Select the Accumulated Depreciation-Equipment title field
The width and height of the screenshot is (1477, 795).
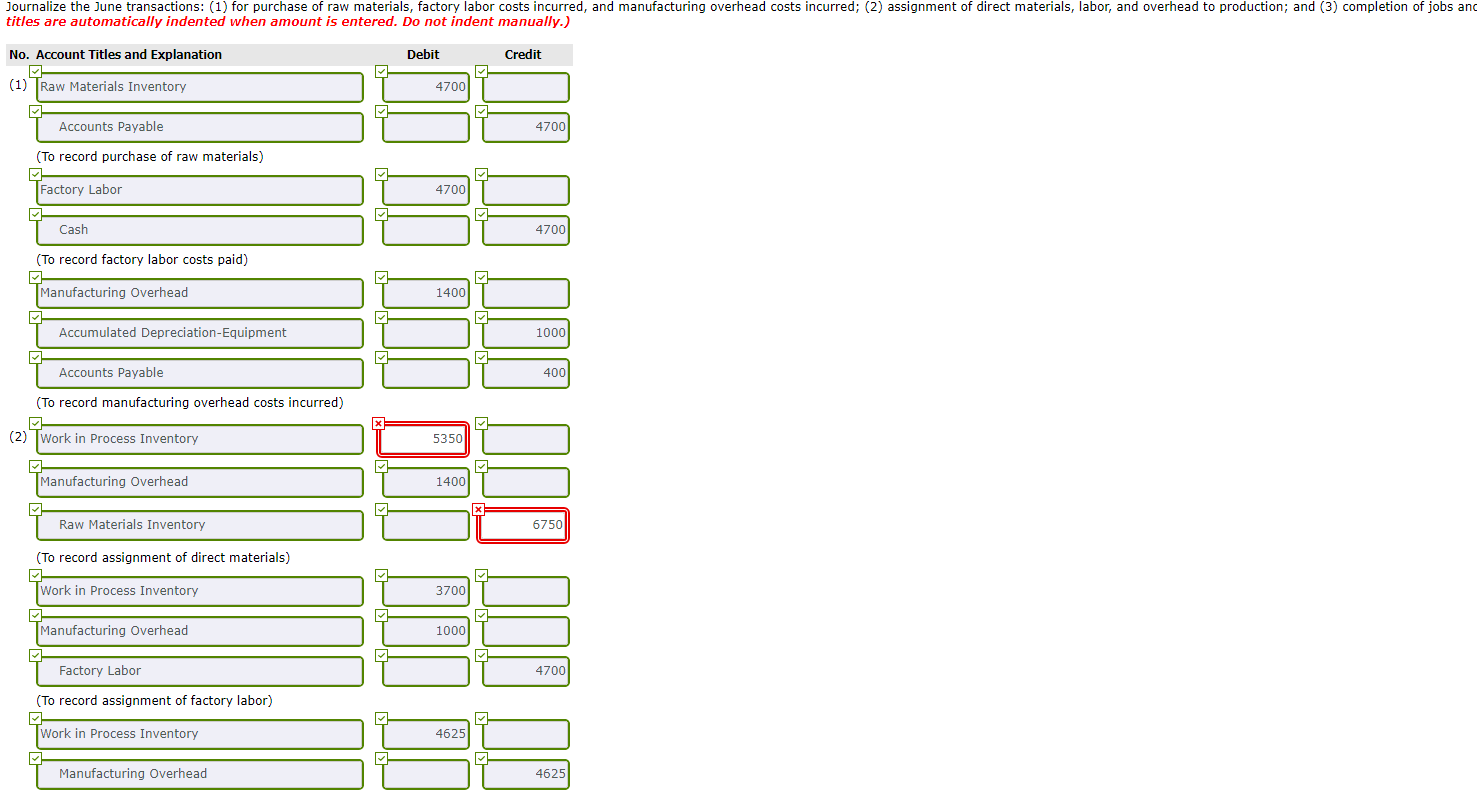[200, 333]
